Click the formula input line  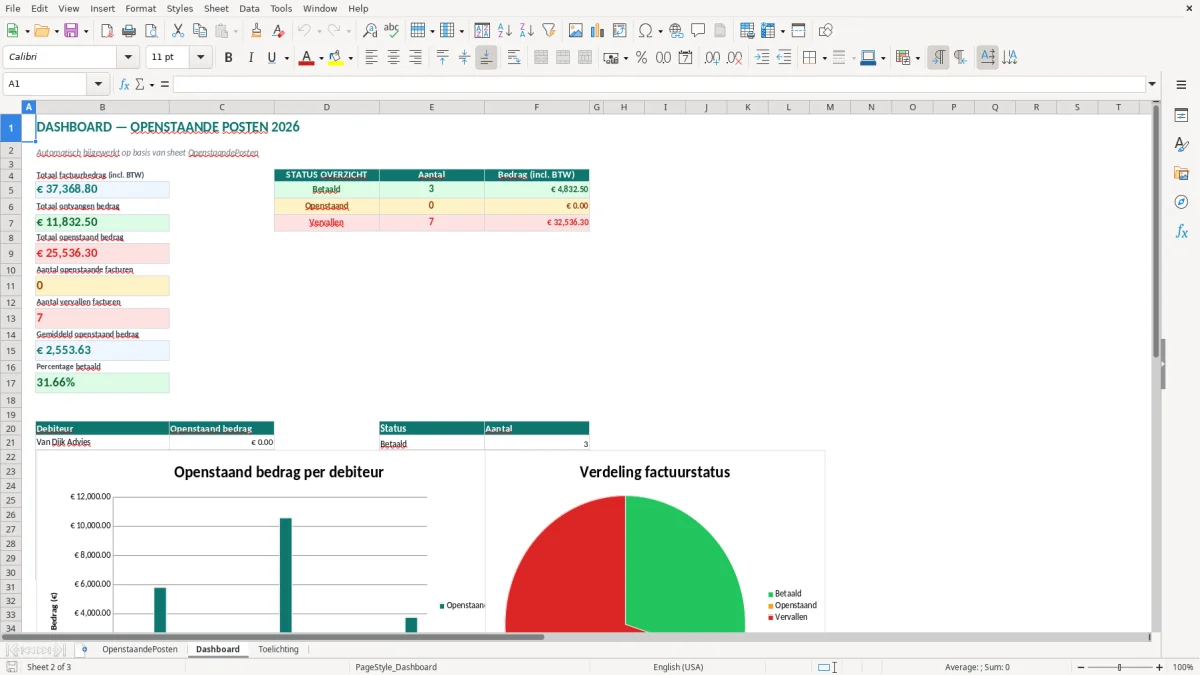pyautogui.click(x=658, y=84)
